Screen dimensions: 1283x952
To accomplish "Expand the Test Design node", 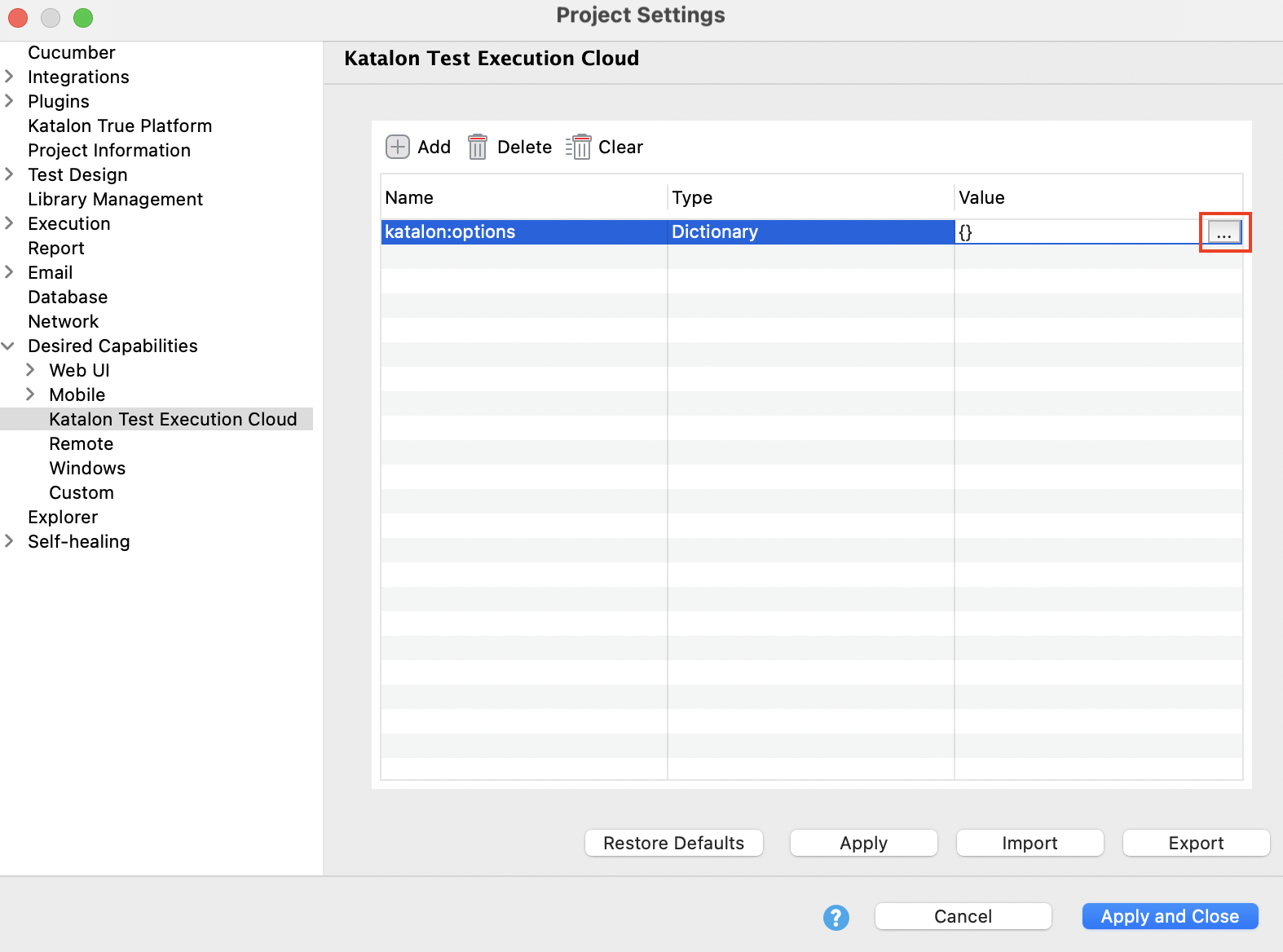I will pos(9,174).
